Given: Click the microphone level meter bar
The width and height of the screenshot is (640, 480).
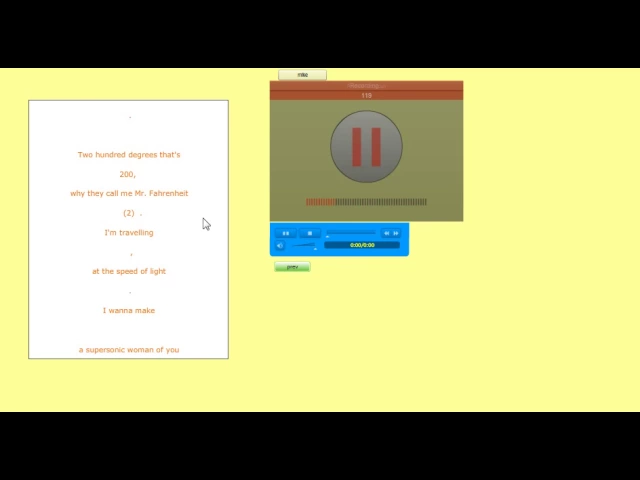Looking at the screenshot, I should click(366, 202).
